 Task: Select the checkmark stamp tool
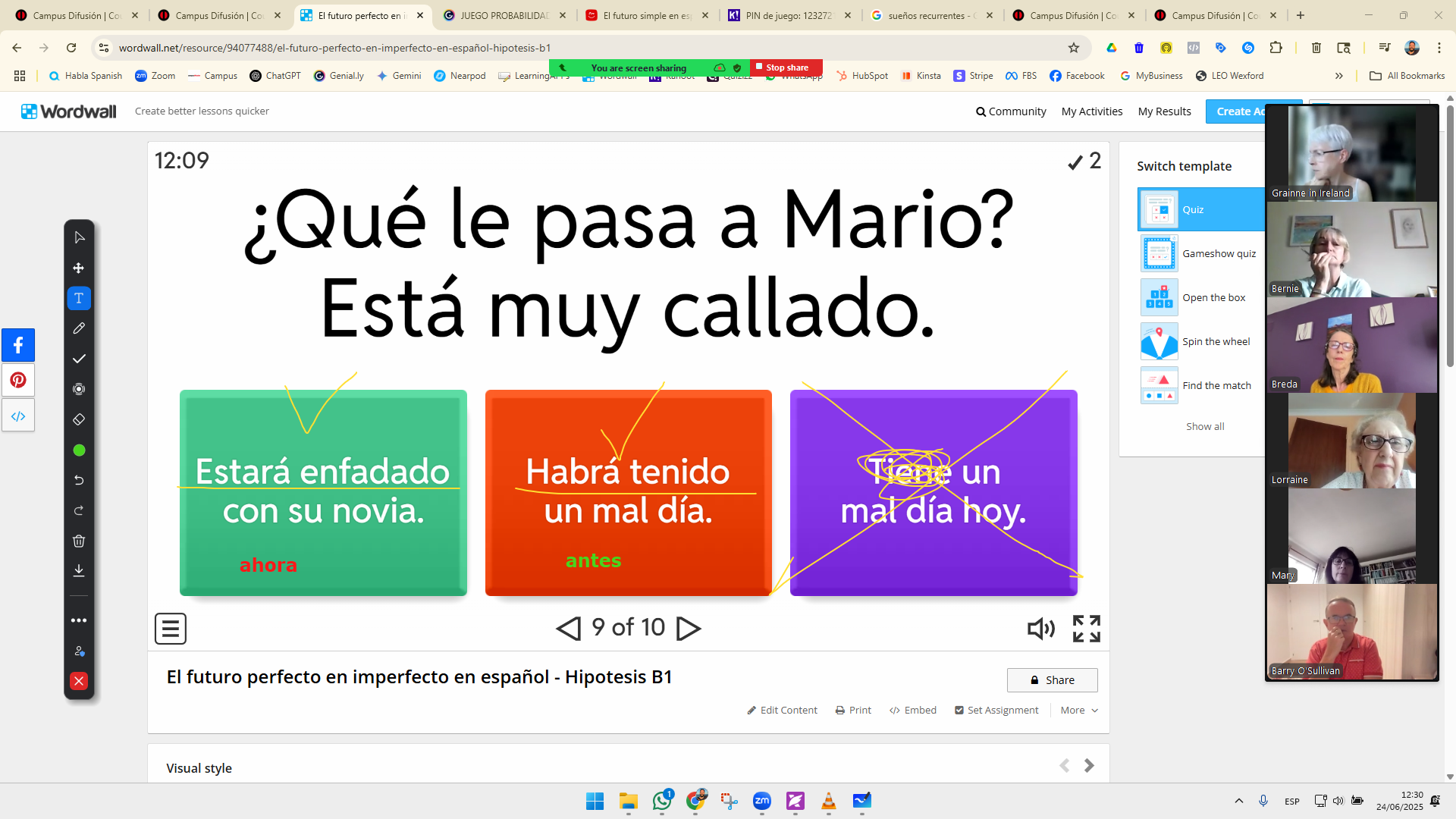(x=79, y=359)
